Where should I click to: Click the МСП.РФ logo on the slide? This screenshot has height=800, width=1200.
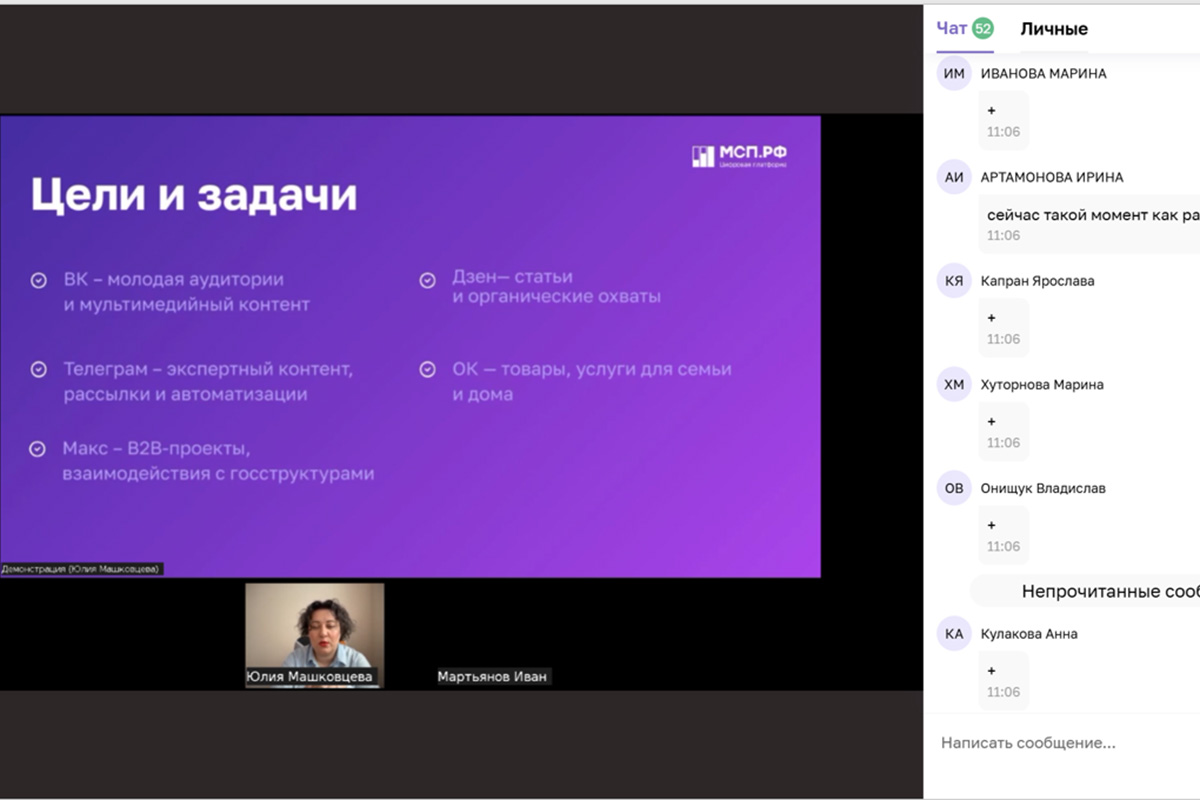(x=740, y=155)
